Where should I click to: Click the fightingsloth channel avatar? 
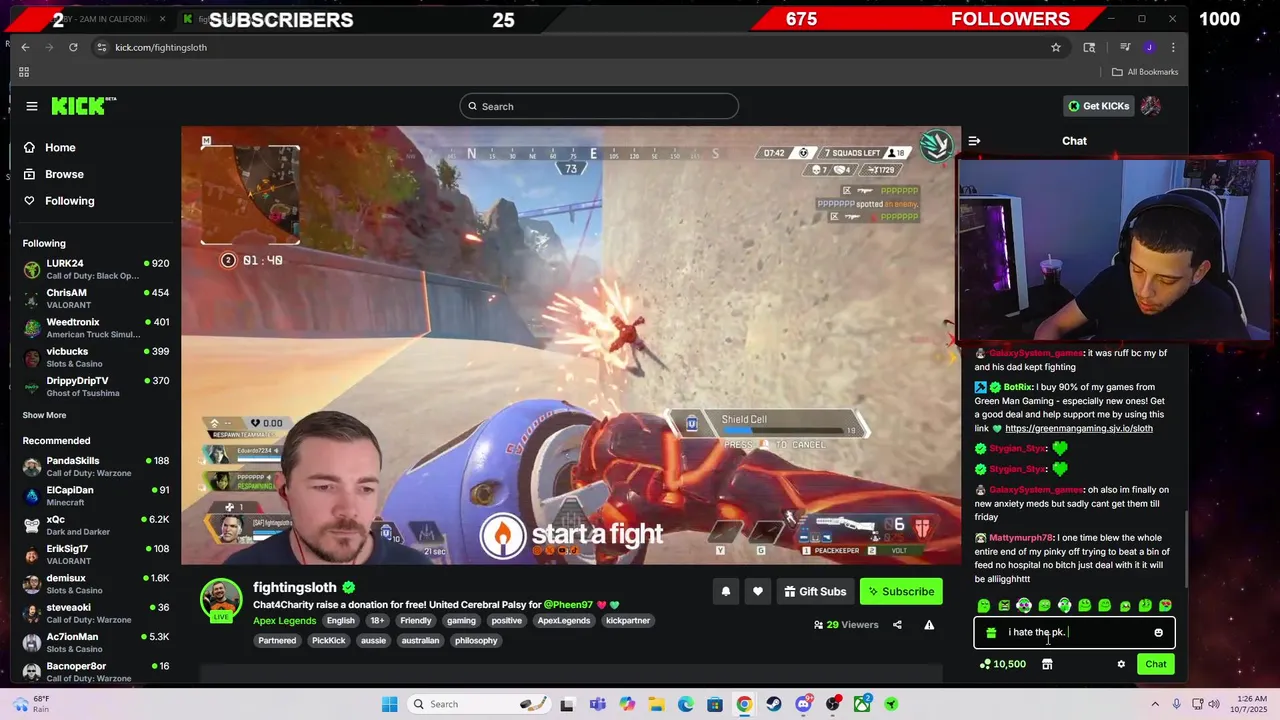221,599
